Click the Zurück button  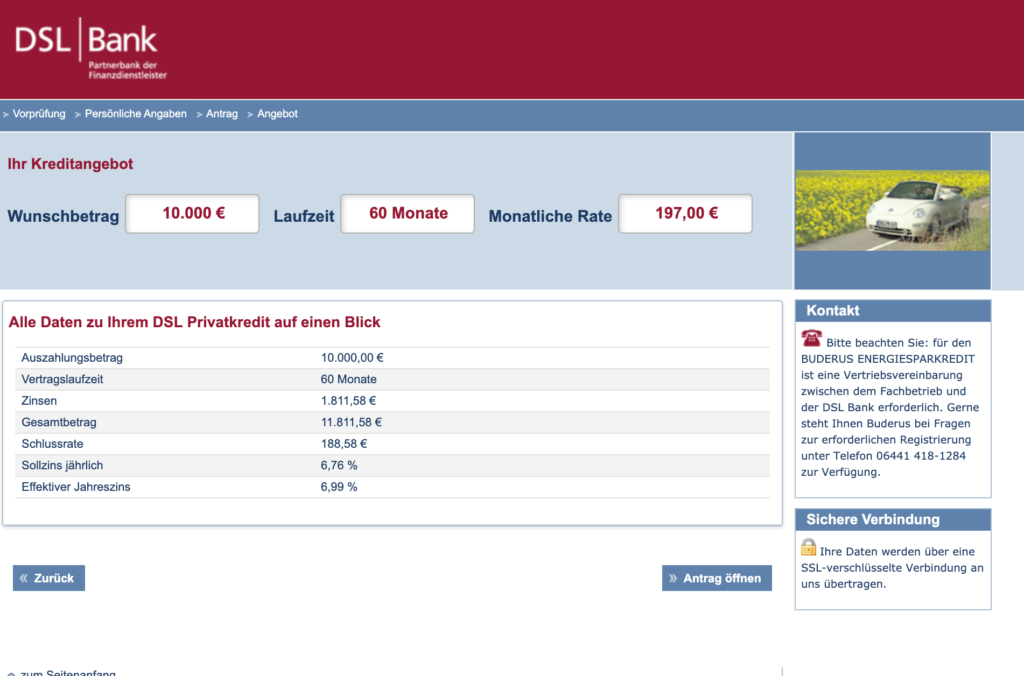click(49, 578)
